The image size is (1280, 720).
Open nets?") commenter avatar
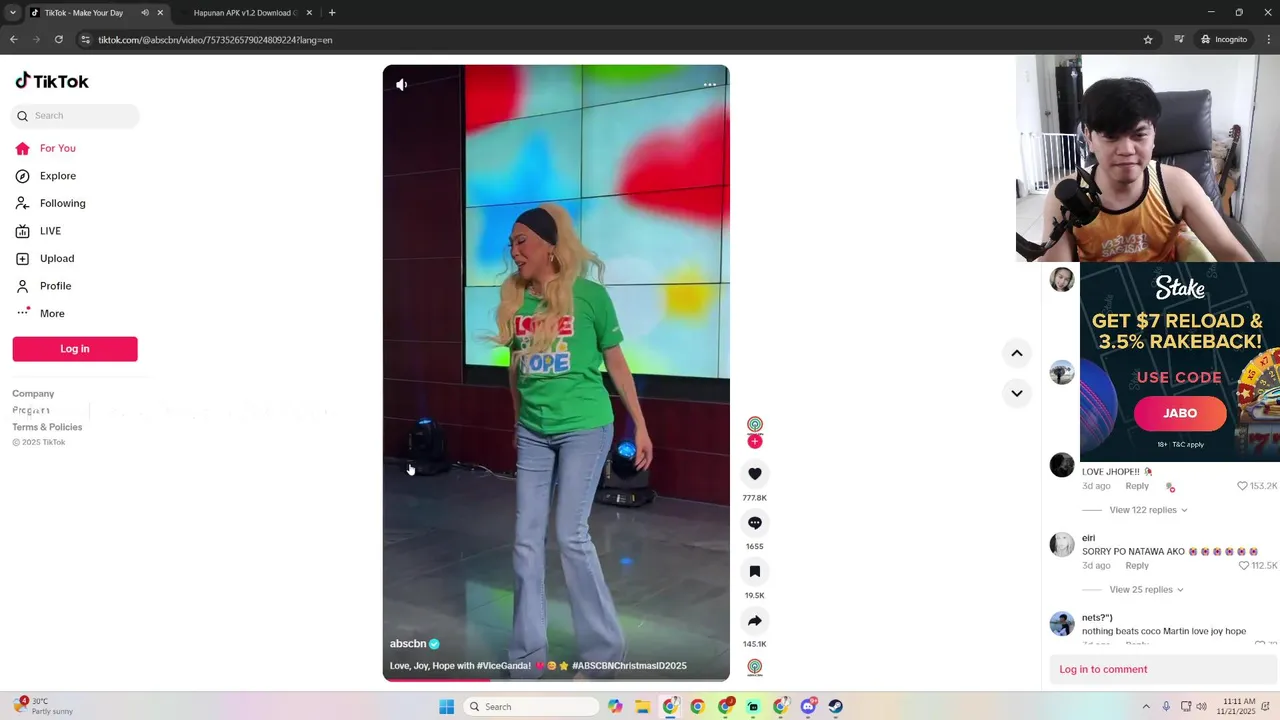tap(1062, 624)
